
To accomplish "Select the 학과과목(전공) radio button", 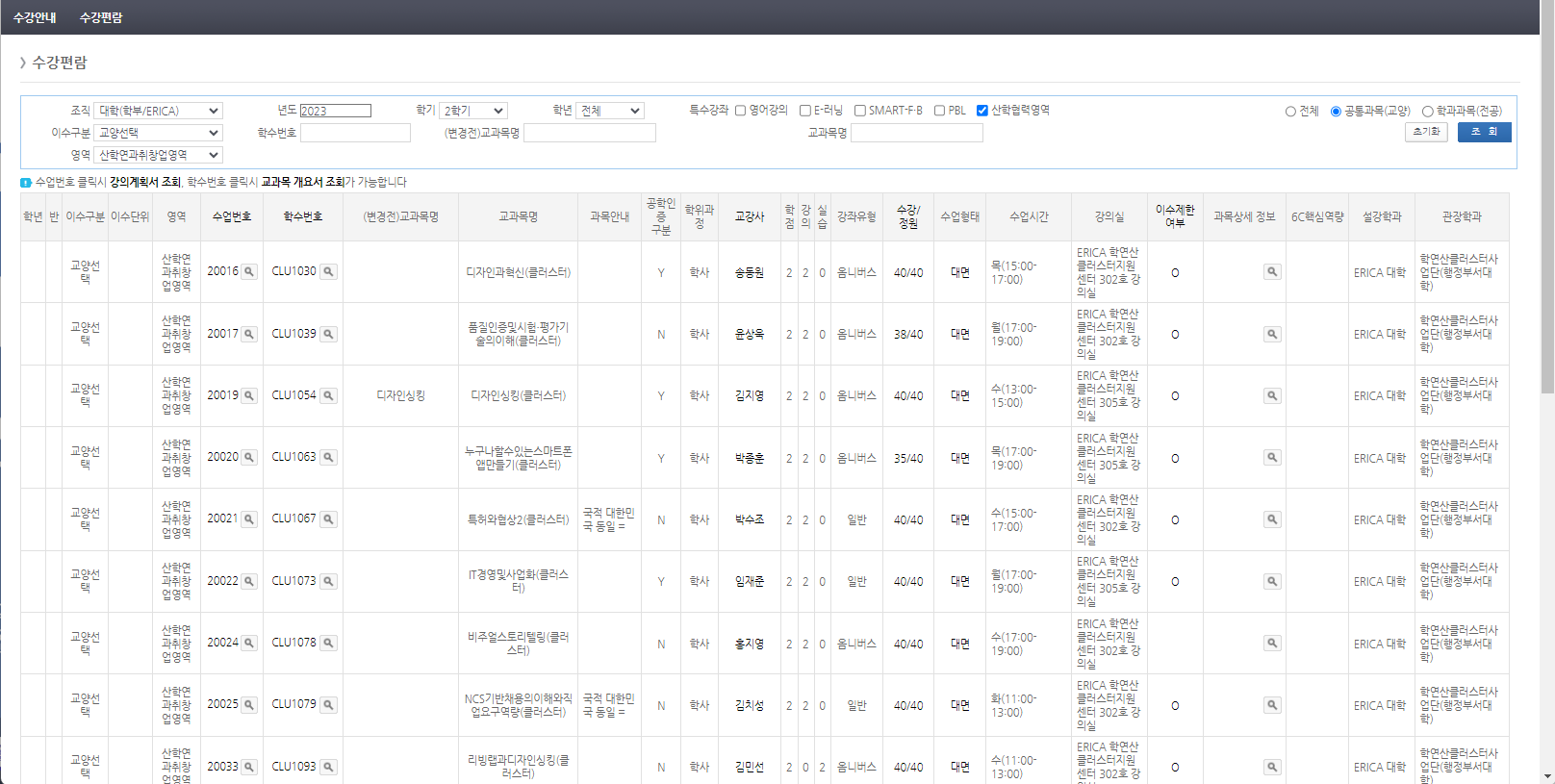I will pyautogui.click(x=1428, y=112).
